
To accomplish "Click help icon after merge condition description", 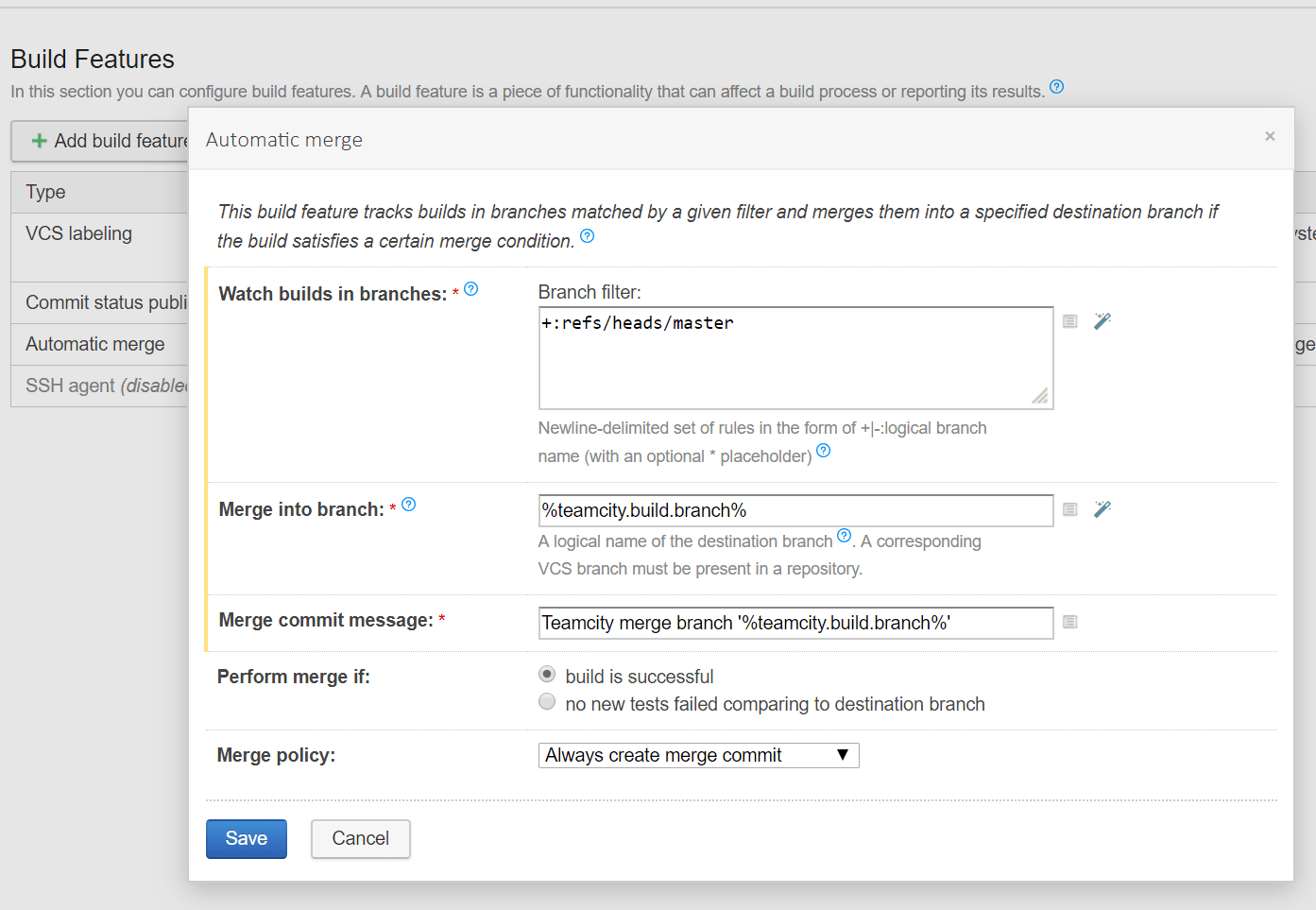I will [x=587, y=236].
